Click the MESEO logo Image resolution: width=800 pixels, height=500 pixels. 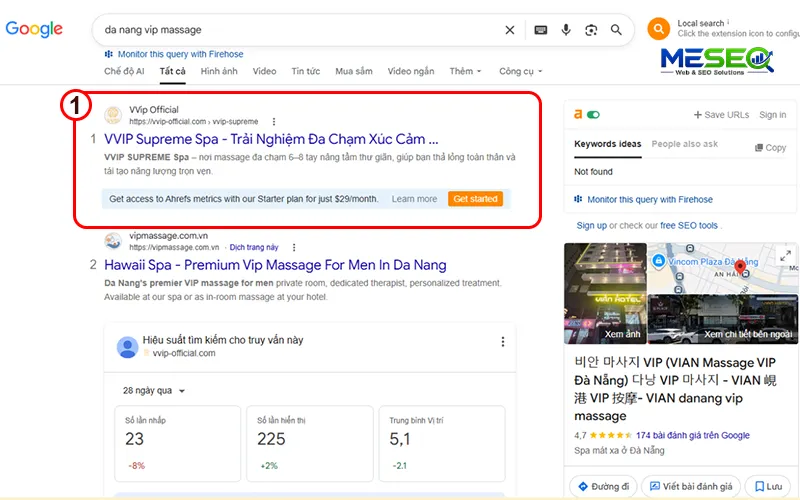(x=717, y=62)
